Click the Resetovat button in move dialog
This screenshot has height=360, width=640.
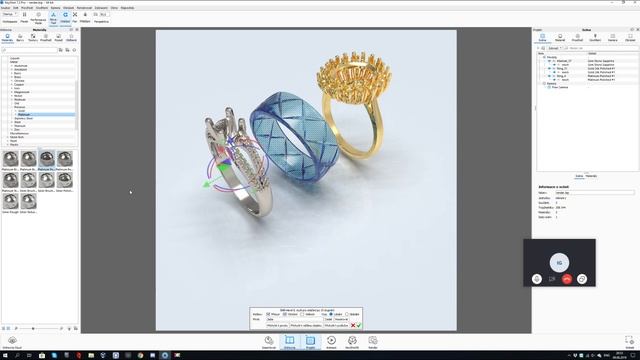tap(342, 319)
